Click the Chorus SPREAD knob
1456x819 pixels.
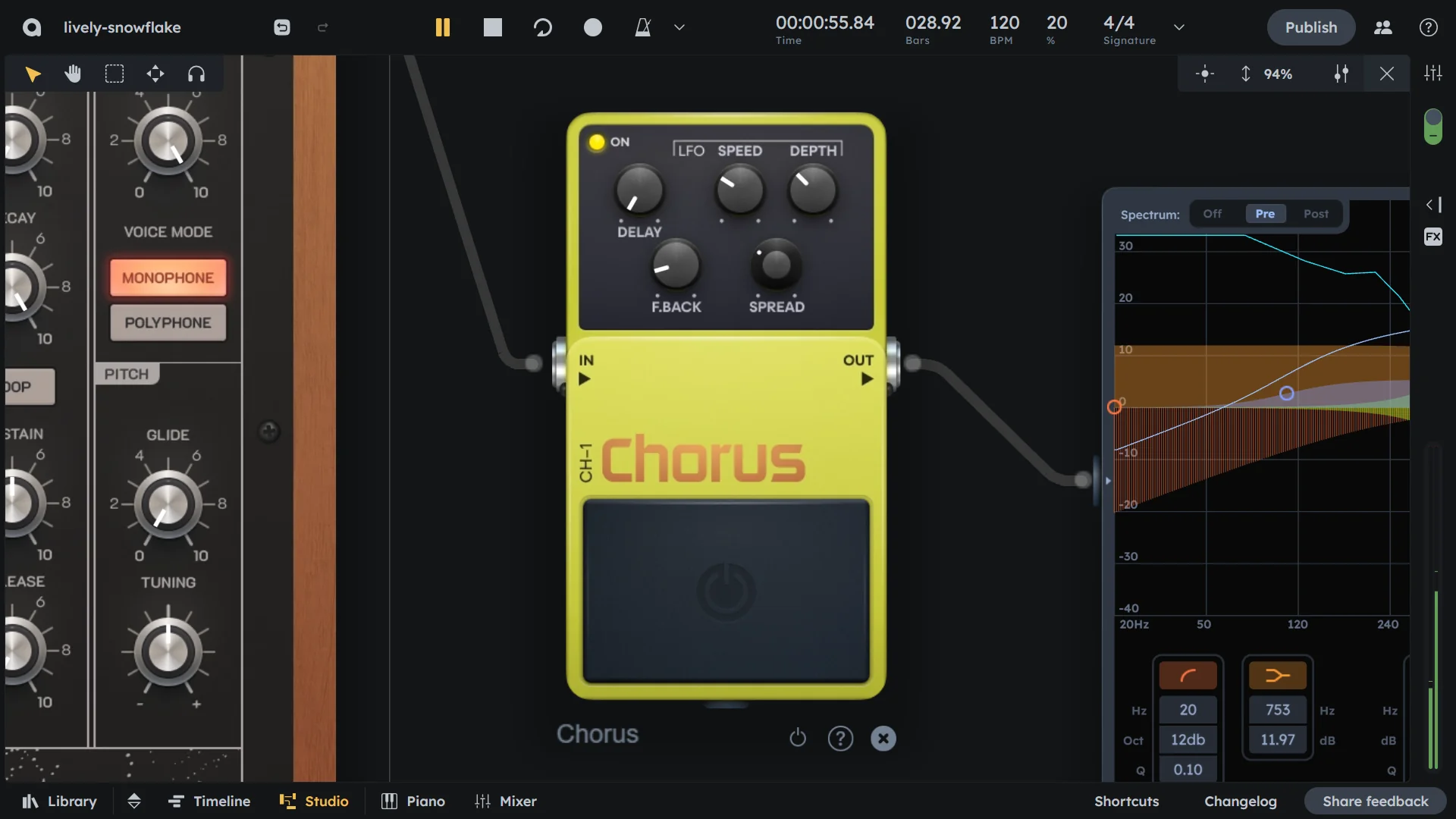pyautogui.click(x=776, y=265)
